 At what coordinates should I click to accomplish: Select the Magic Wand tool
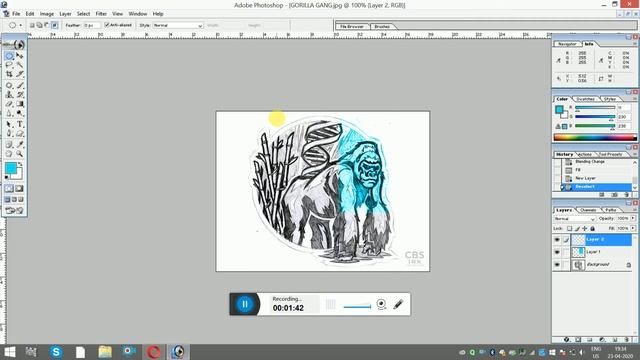pos(20,65)
